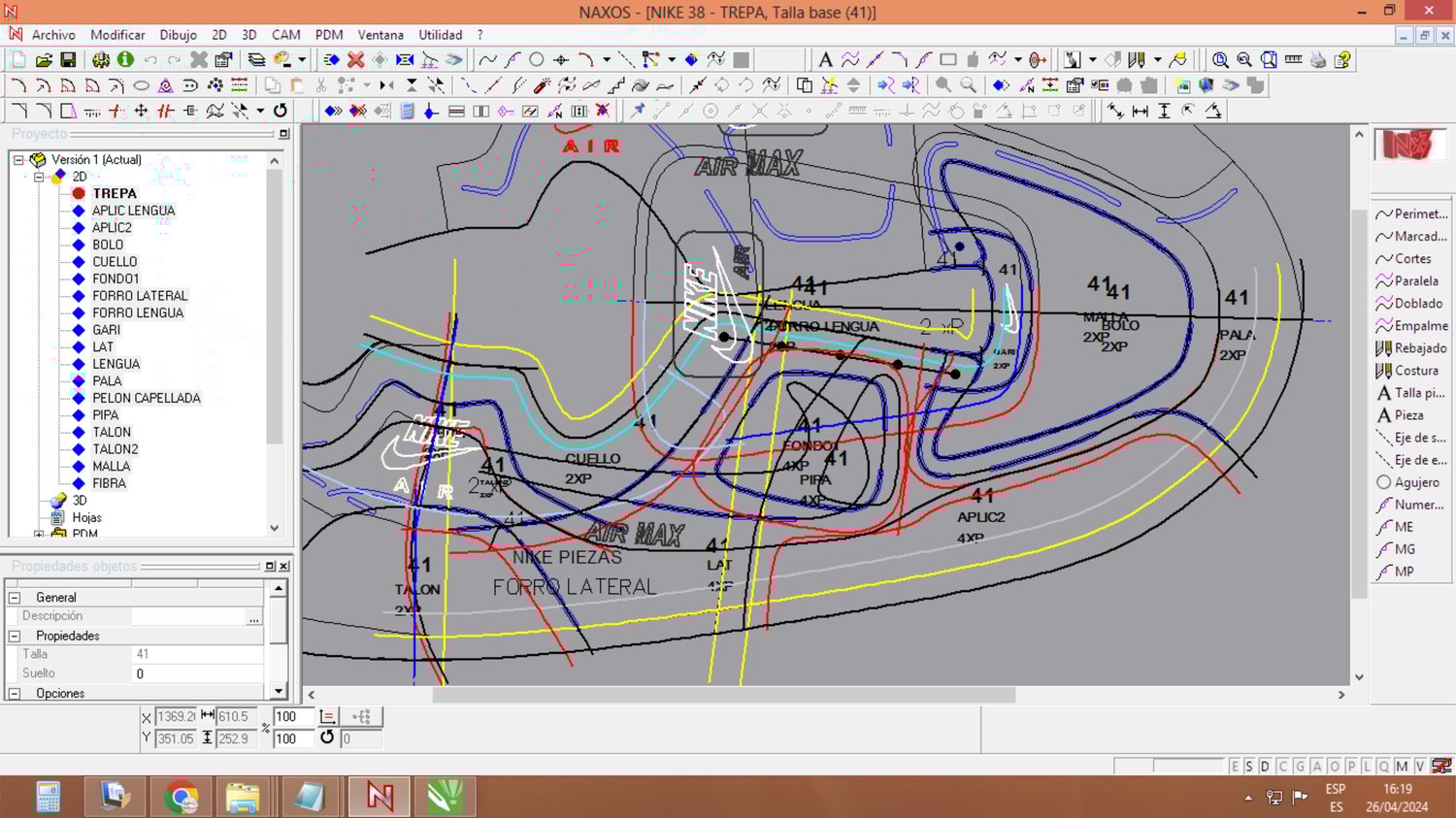Collapse the Opciones section
1456x818 pixels.
[x=15, y=693]
